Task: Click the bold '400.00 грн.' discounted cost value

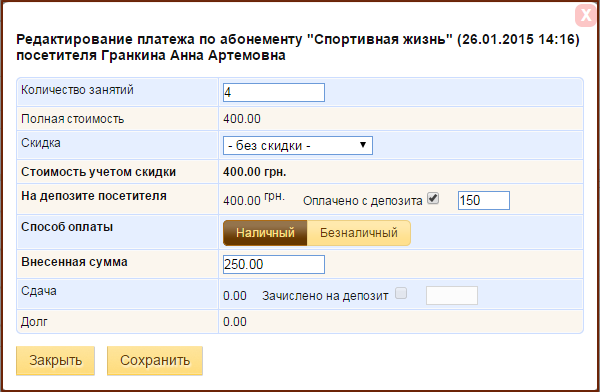Action: [254, 172]
